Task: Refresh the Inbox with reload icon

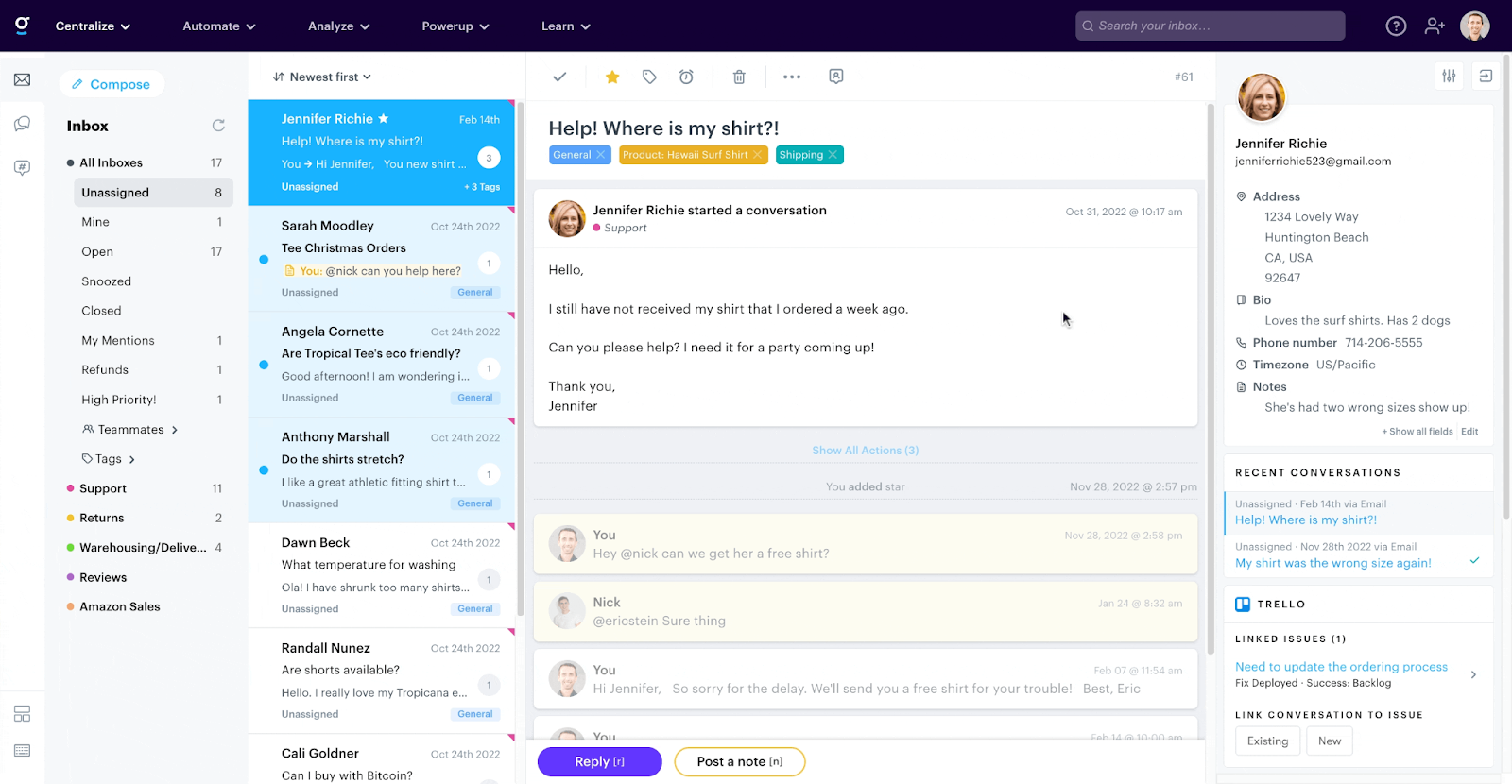Action: [218, 126]
